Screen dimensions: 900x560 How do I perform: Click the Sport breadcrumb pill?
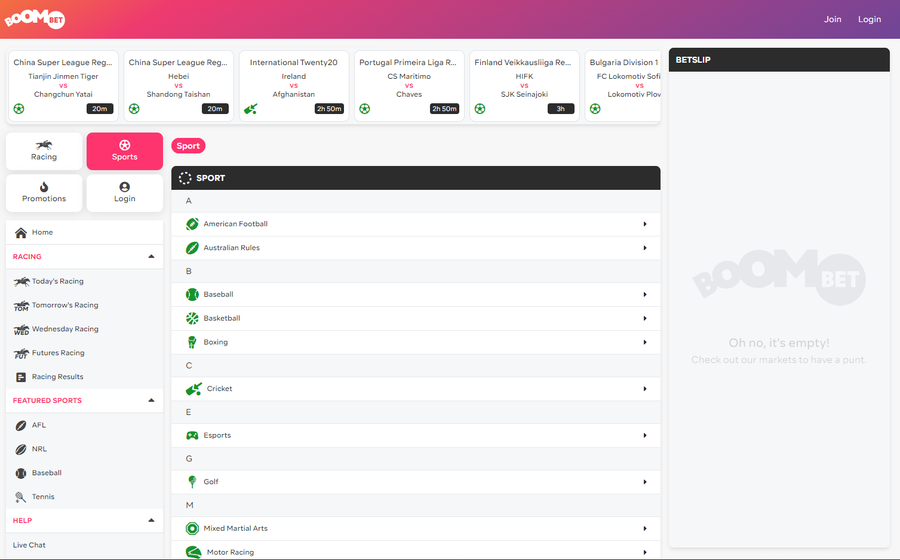click(188, 146)
